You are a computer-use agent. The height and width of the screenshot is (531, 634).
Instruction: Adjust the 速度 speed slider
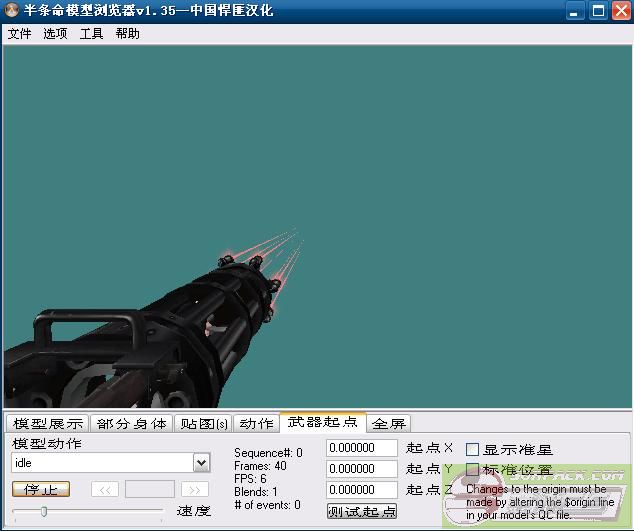click(x=43, y=511)
